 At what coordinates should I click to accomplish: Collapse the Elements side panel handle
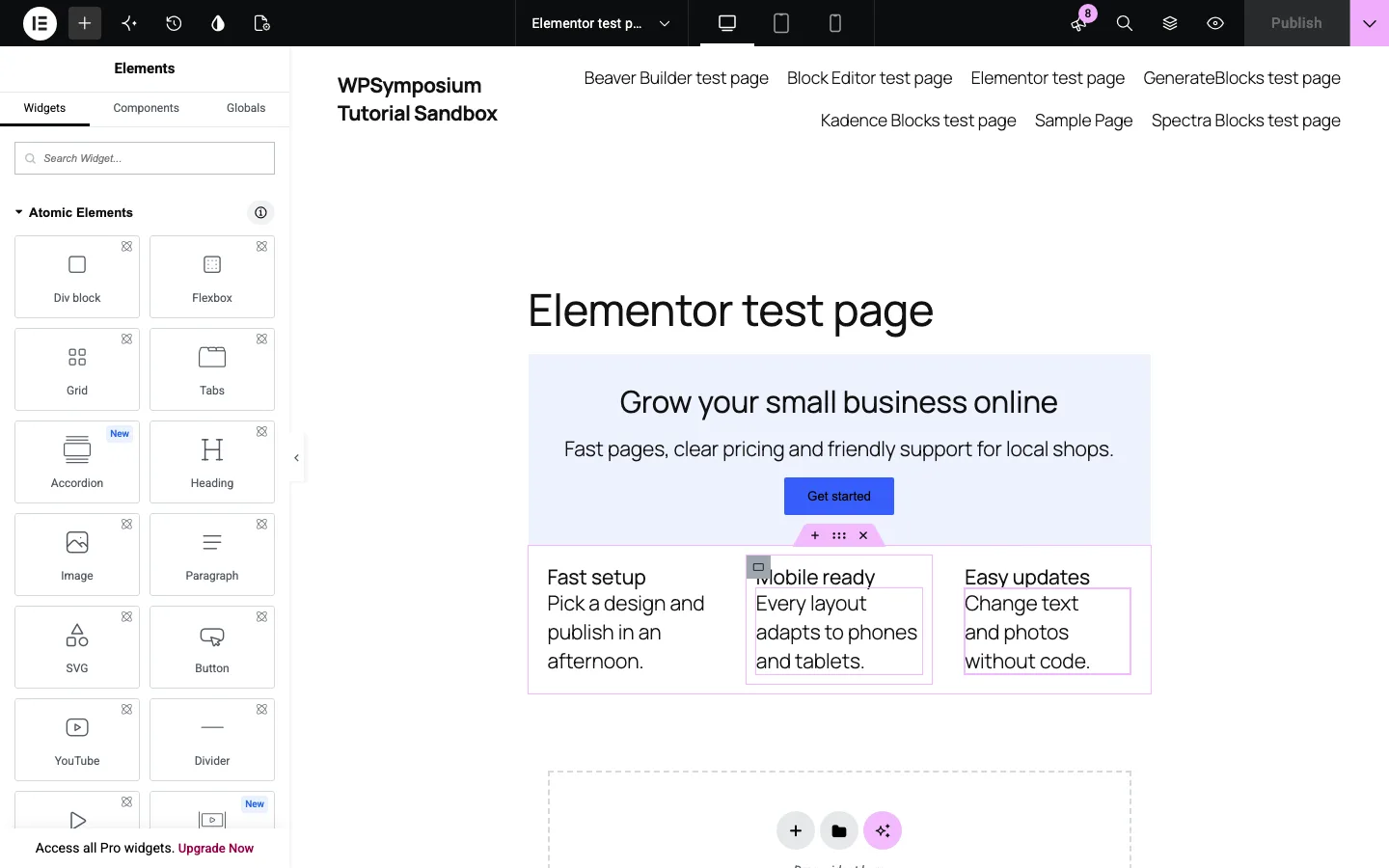pos(297,458)
